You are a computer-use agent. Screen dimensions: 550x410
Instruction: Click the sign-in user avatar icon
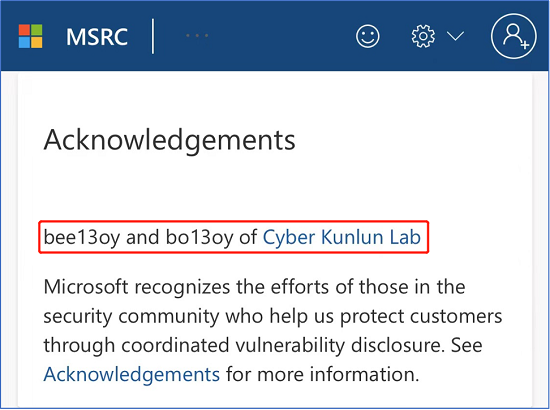click(x=514, y=36)
